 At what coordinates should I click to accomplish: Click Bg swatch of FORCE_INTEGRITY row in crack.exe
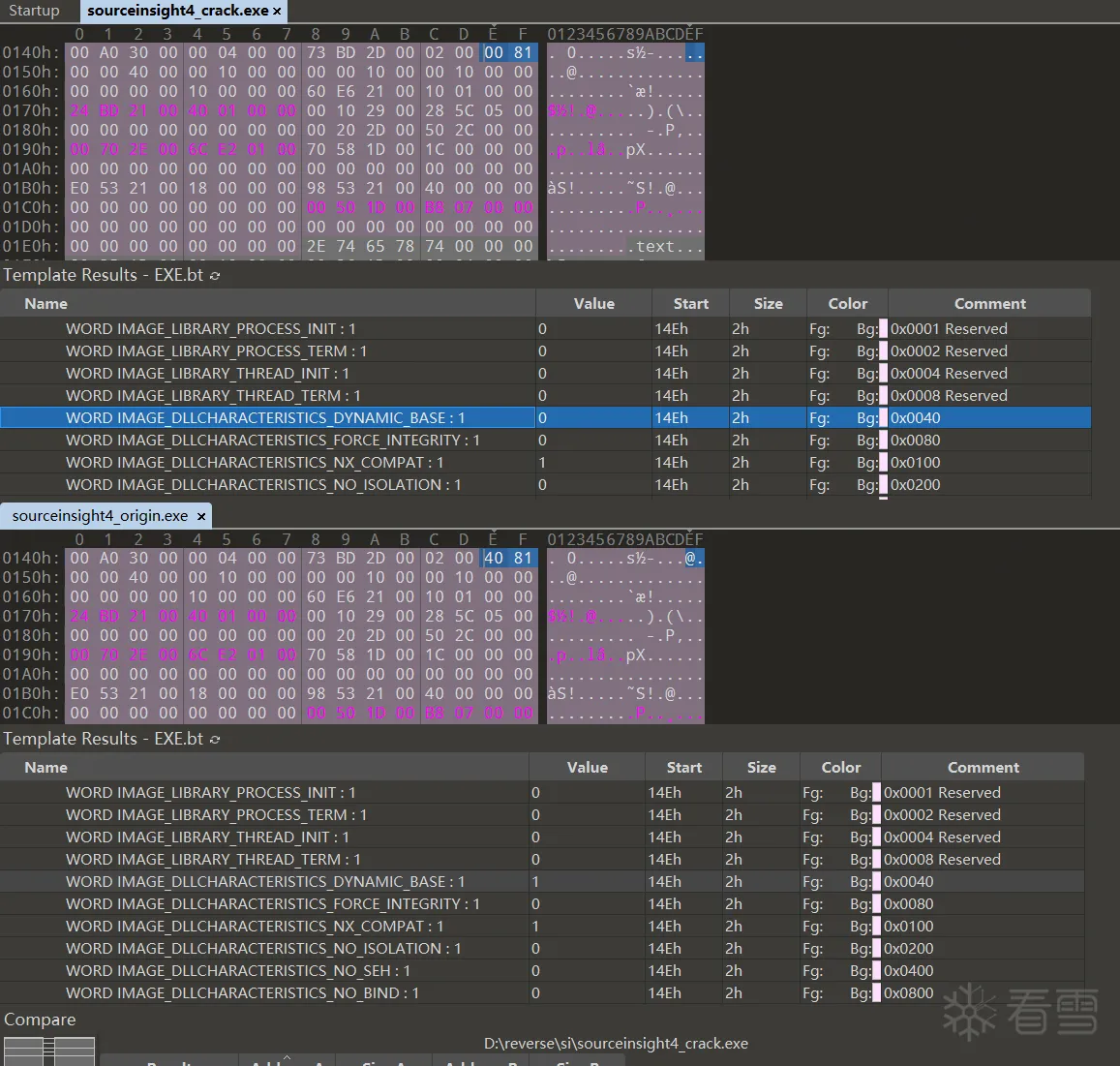click(883, 441)
